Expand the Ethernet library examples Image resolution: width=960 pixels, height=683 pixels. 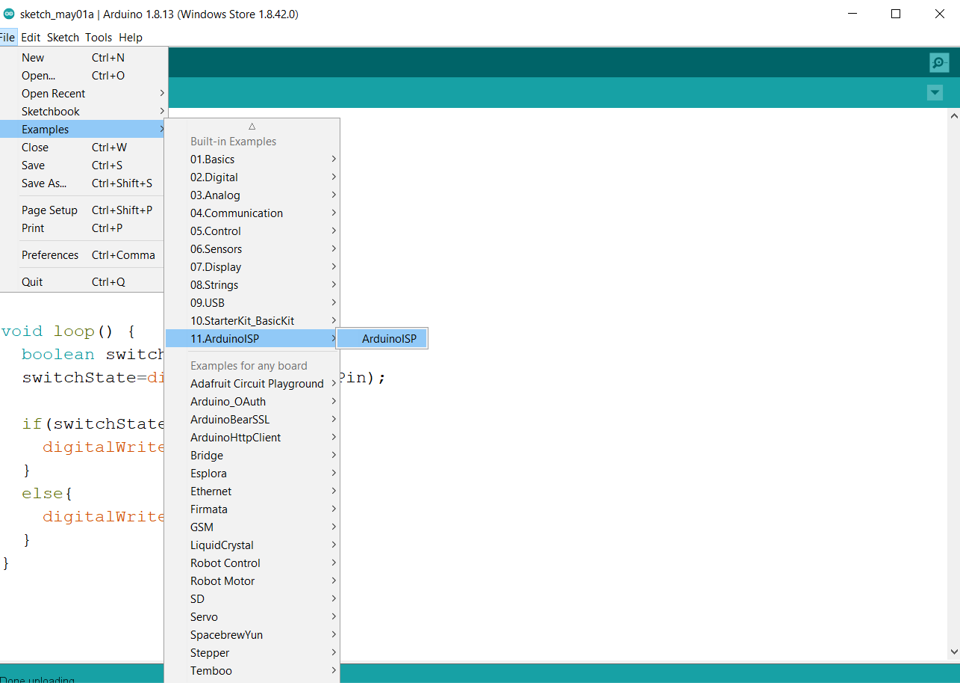pyautogui.click(x=252, y=491)
